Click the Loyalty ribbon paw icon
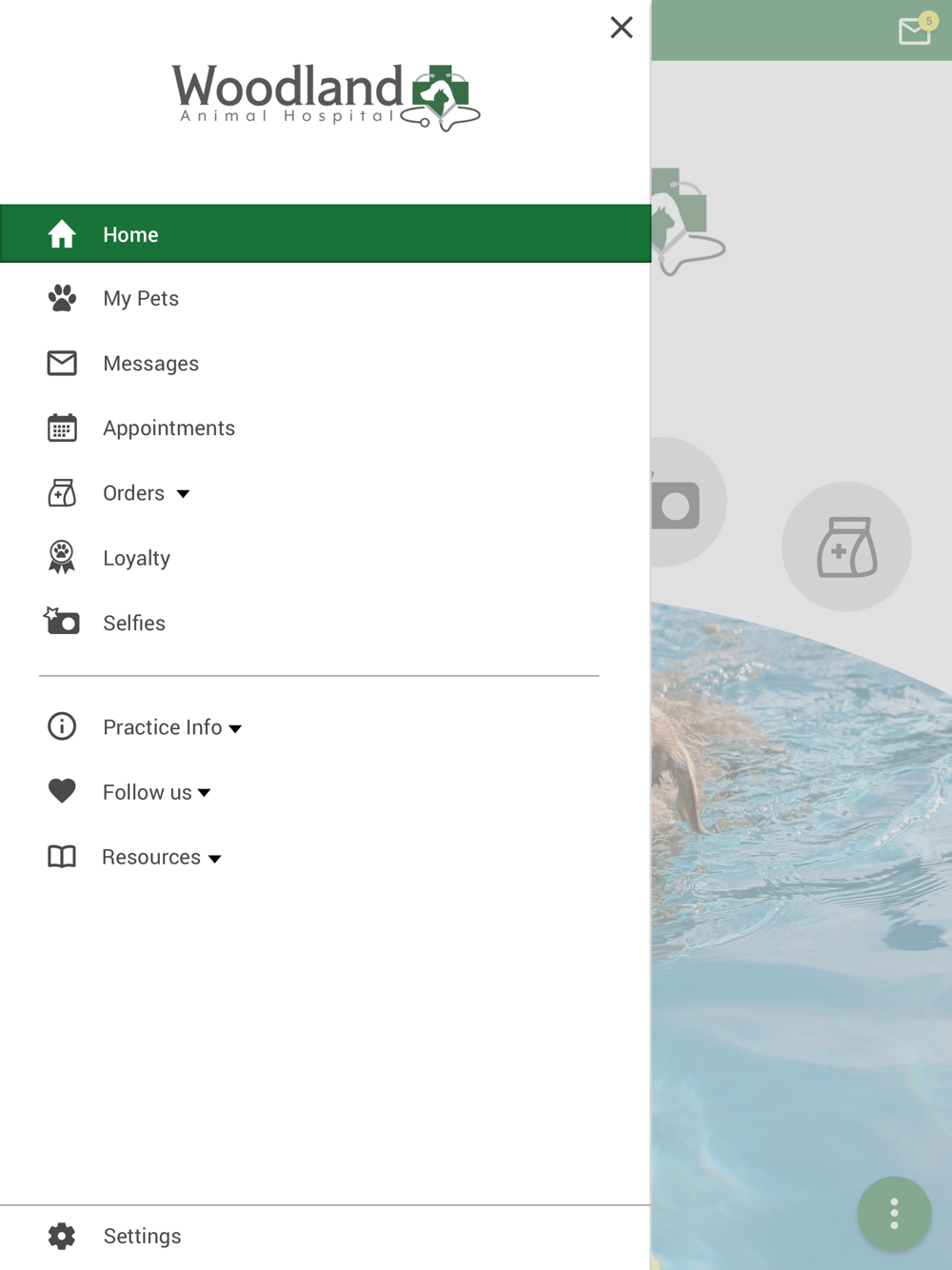The image size is (952, 1270). (62, 558)
